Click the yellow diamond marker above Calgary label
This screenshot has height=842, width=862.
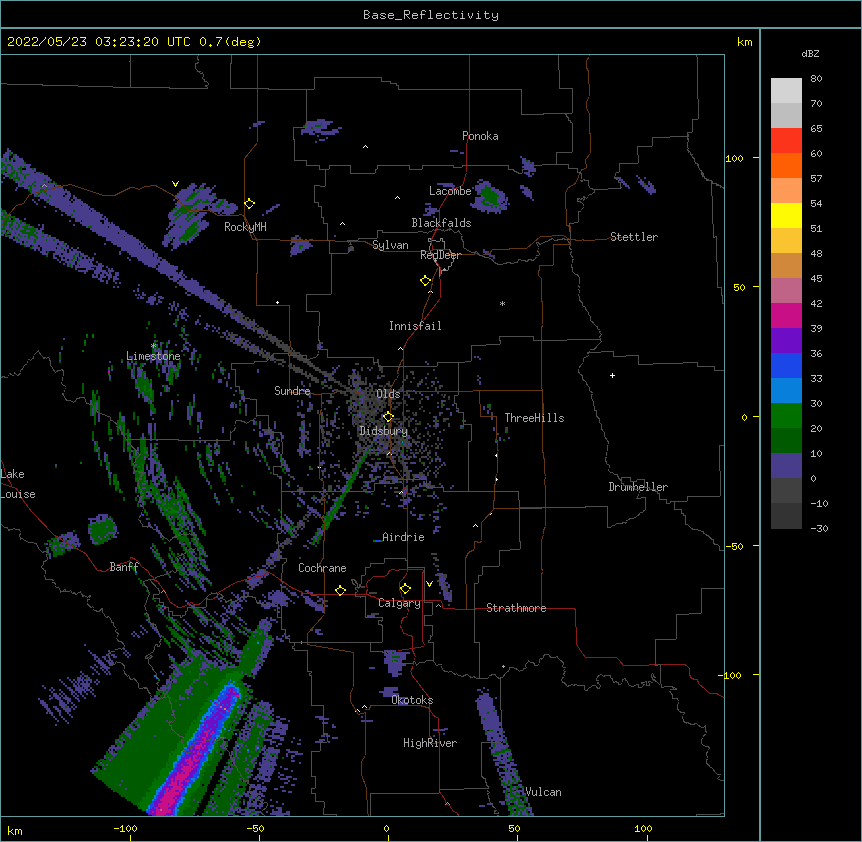pyautogui.click(x=405, y=589)
